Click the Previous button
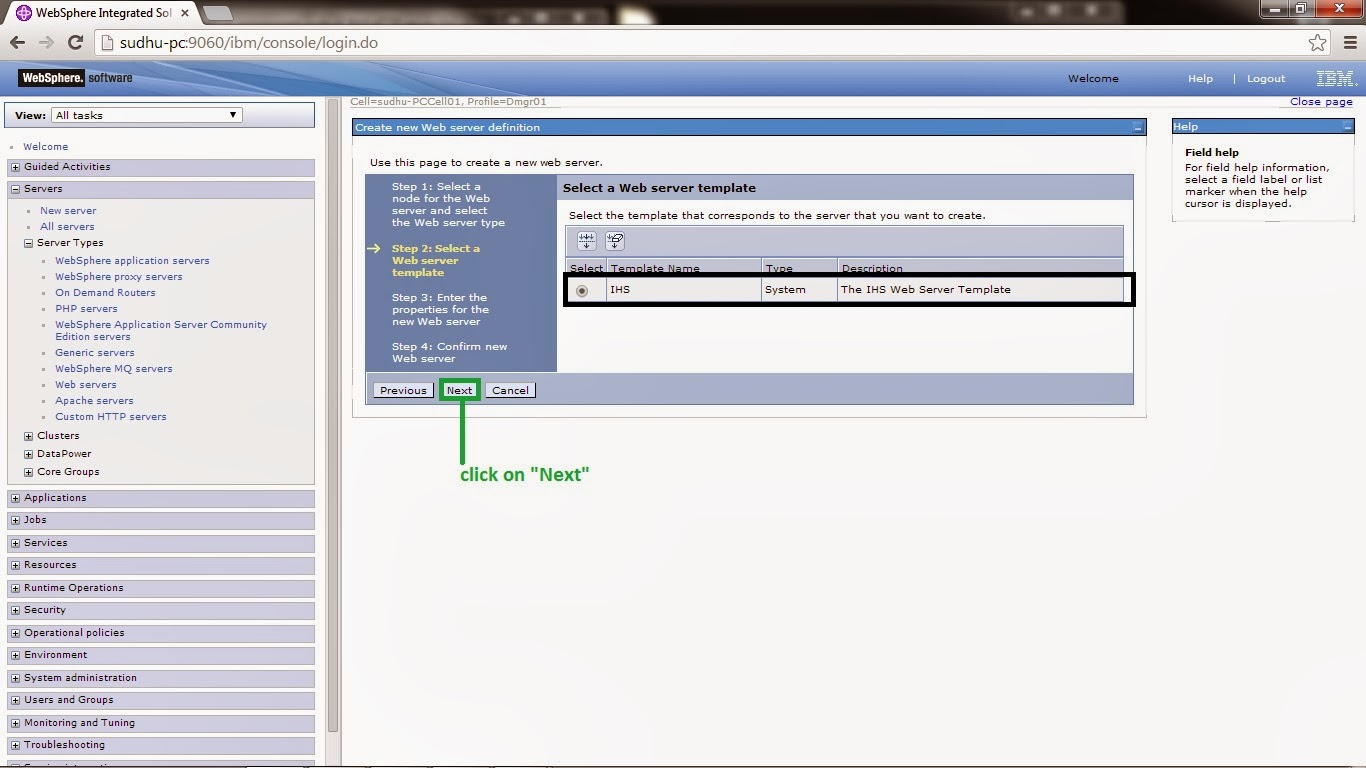Screen dimensions: 1366x768 click(x=403, y=390)
